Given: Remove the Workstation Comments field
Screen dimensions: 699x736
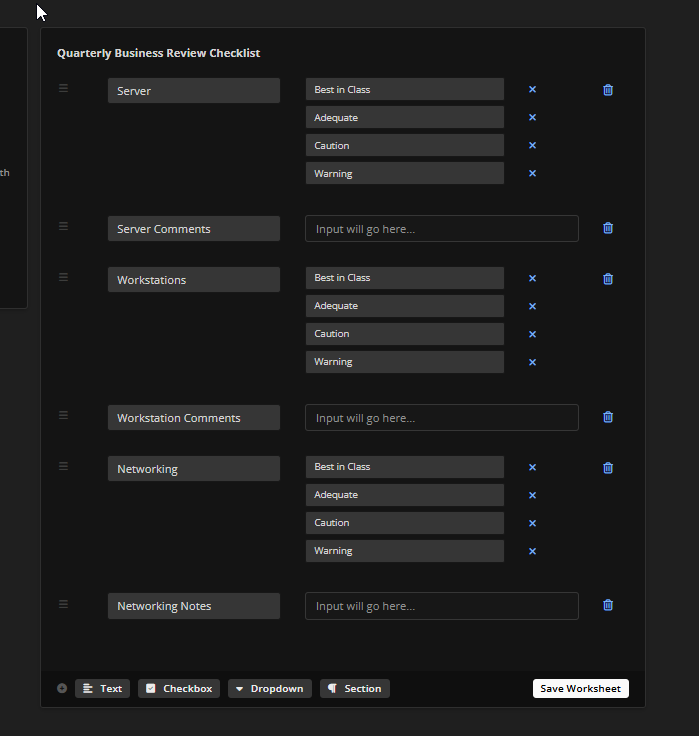Looking at the screenshot, I should [x=608, y=417].
